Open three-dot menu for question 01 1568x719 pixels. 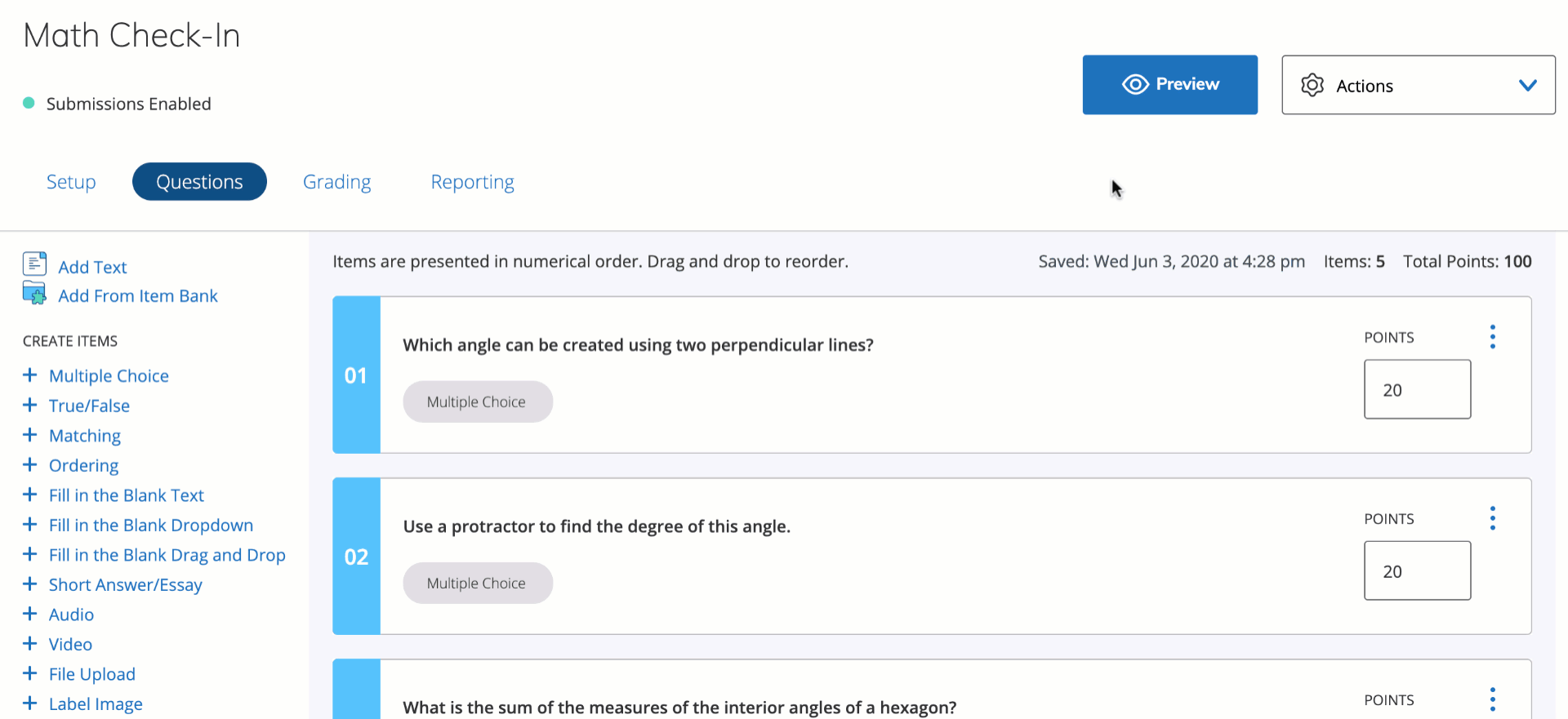[x=1492, y=337]
